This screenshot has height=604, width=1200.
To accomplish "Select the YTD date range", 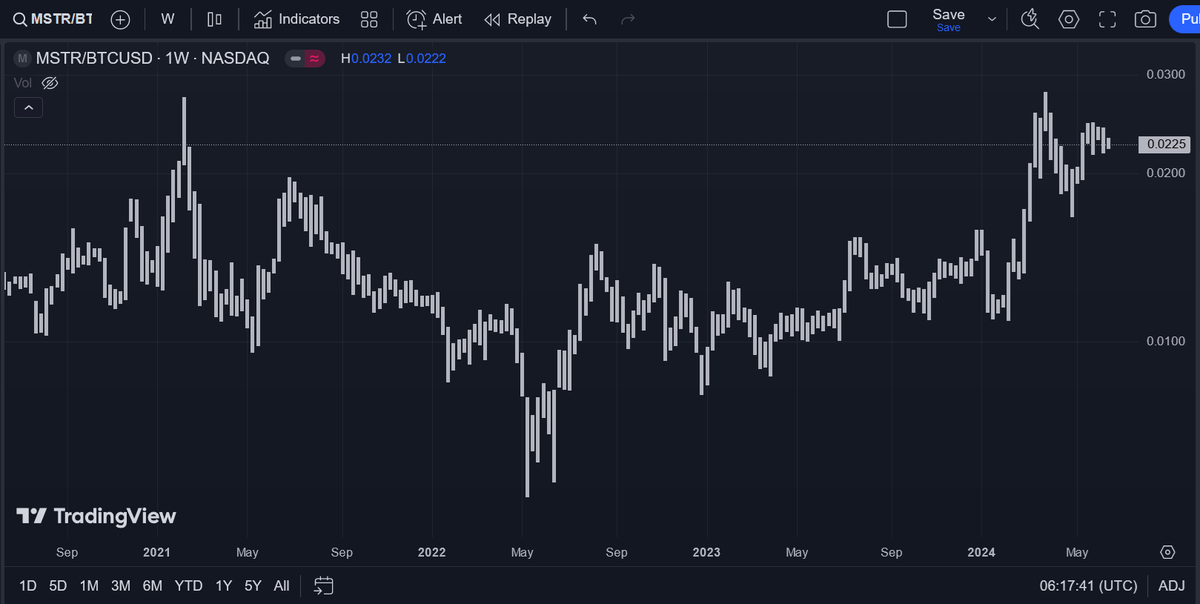I will point(188,585).
